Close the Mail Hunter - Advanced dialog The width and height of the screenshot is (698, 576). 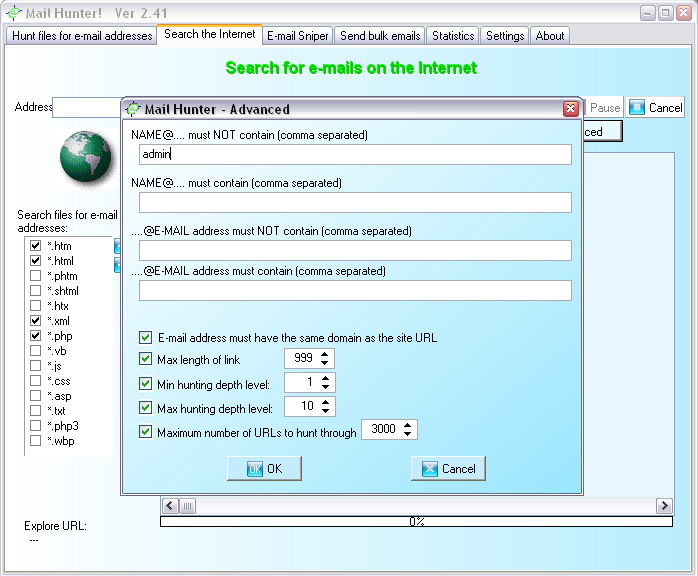tap(571, 109)
